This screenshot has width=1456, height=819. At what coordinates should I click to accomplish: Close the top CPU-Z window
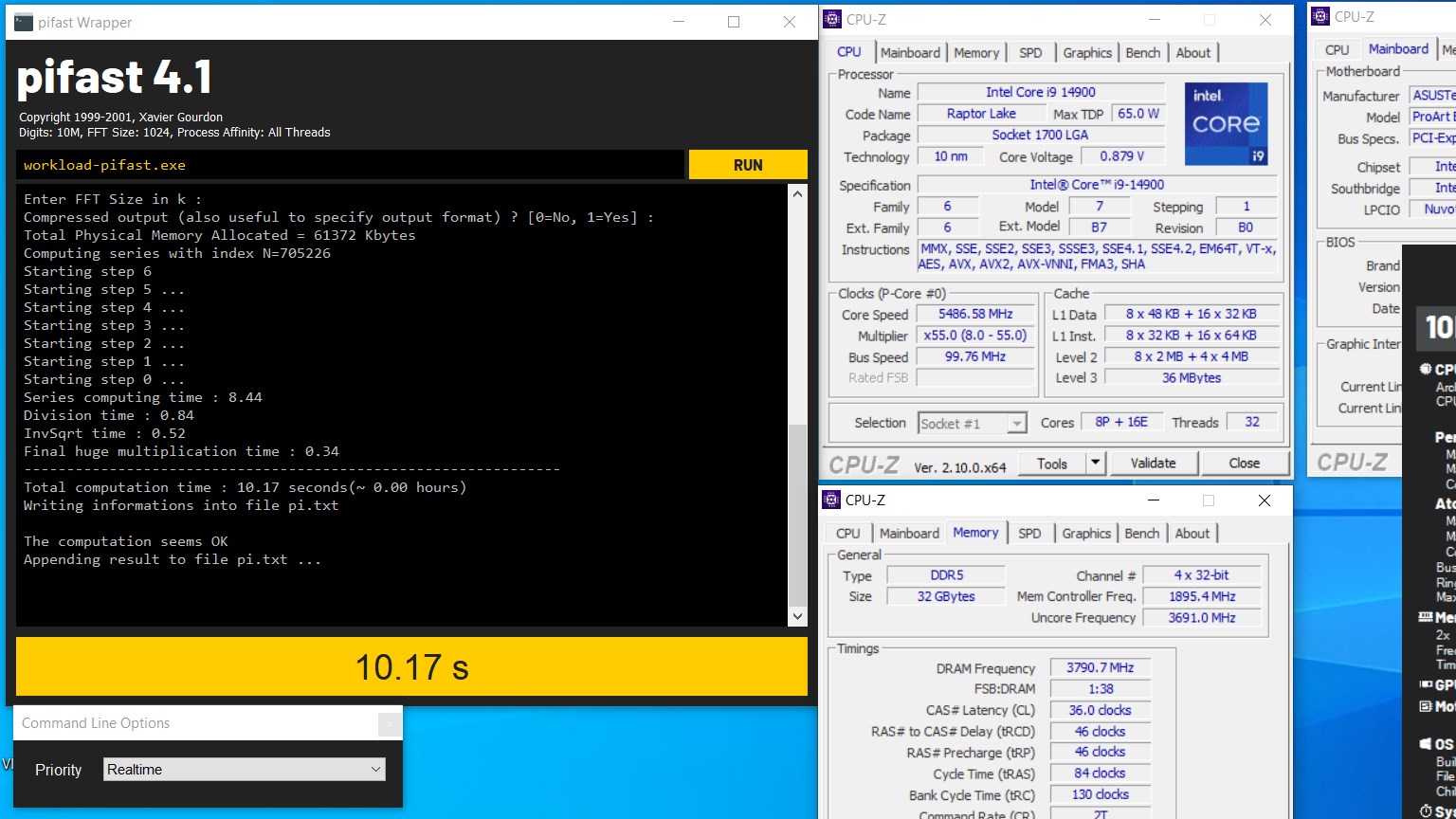click(x=1265, y=20)
